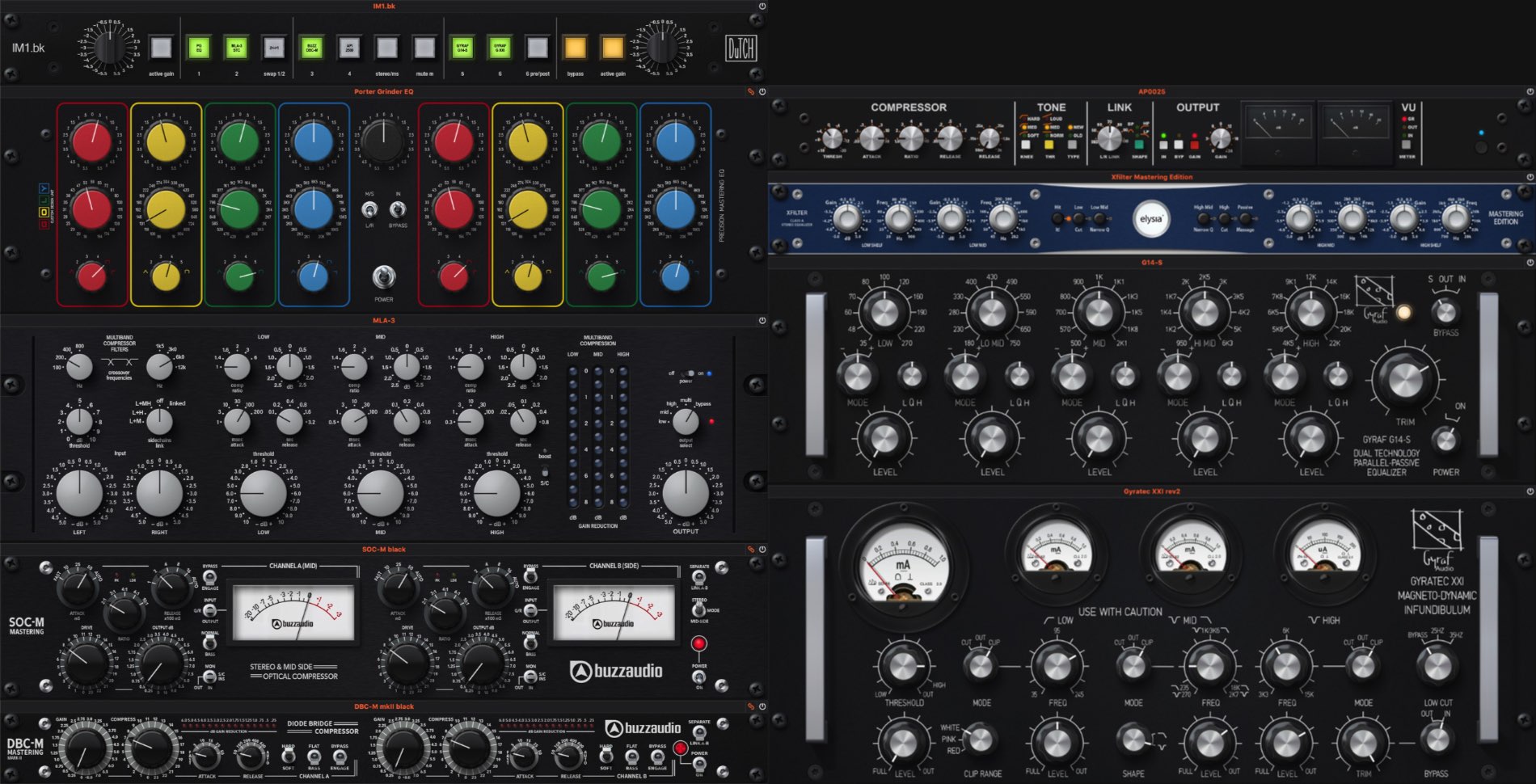Toggle the MLA-3 power off/on switch
This screenshot has height=784, width=1536.
pyautogui.click(x=688, y=373)
